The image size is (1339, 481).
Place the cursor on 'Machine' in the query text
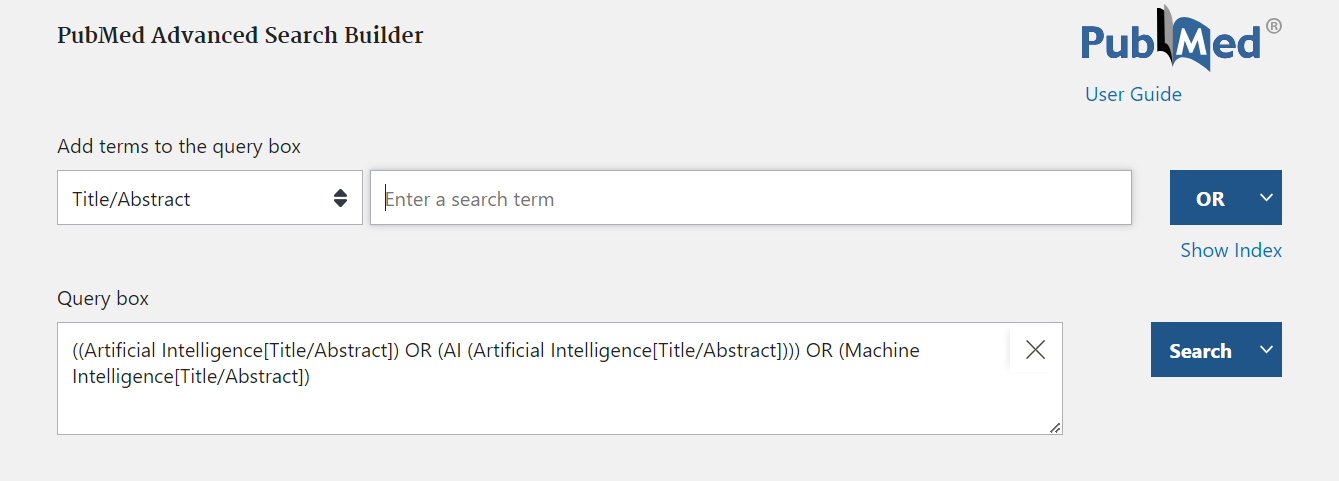pos(880,351)
